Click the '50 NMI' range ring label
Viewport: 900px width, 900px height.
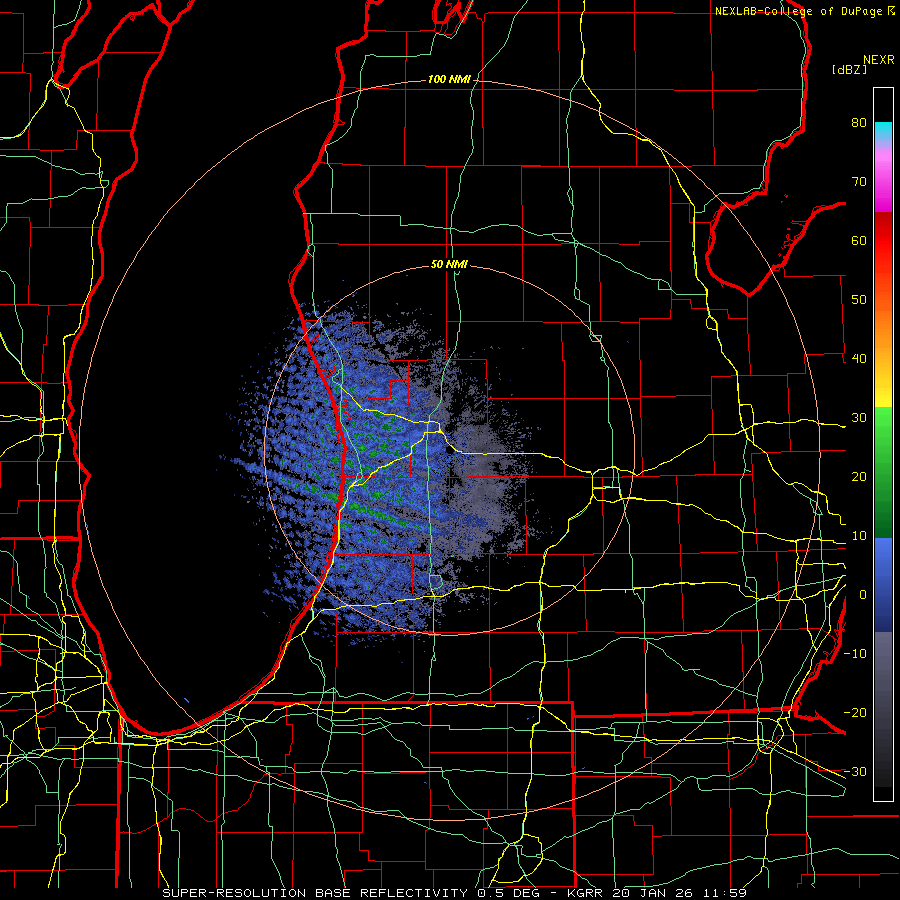point(449,265)
